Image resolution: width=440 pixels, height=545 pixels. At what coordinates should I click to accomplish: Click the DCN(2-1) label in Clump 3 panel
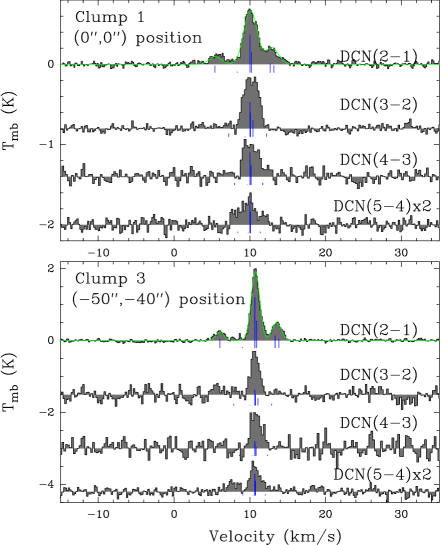point(379,330)
